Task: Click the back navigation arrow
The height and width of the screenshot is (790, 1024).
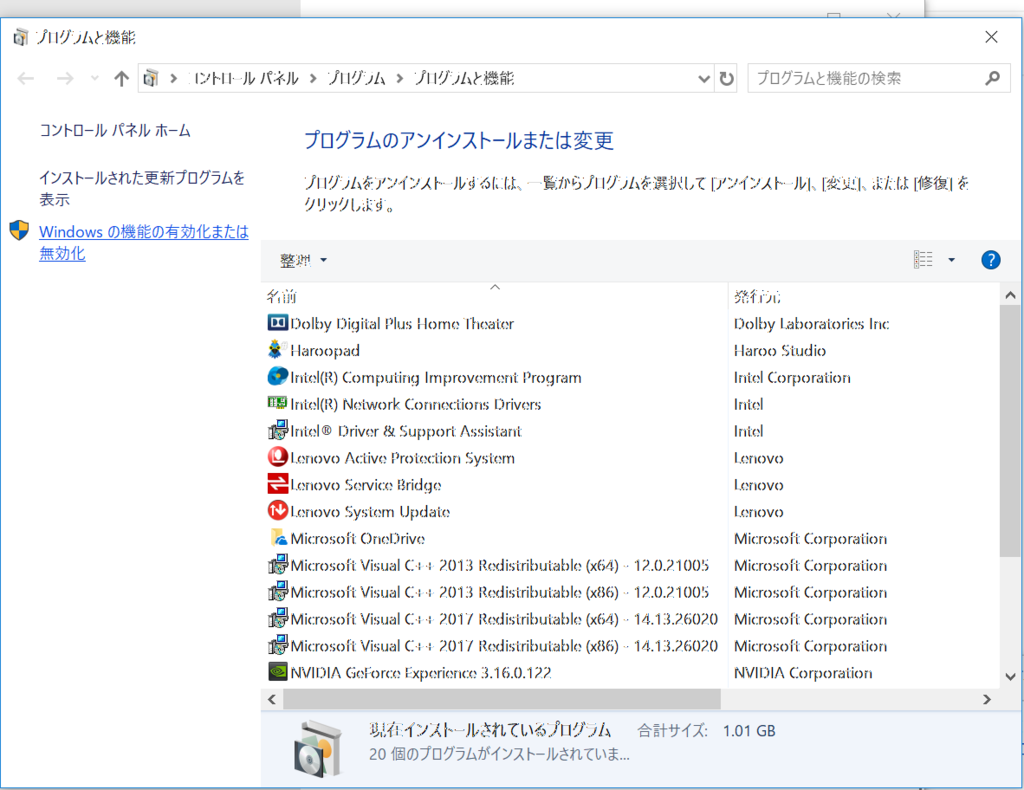Action: [x=25, y=78]
